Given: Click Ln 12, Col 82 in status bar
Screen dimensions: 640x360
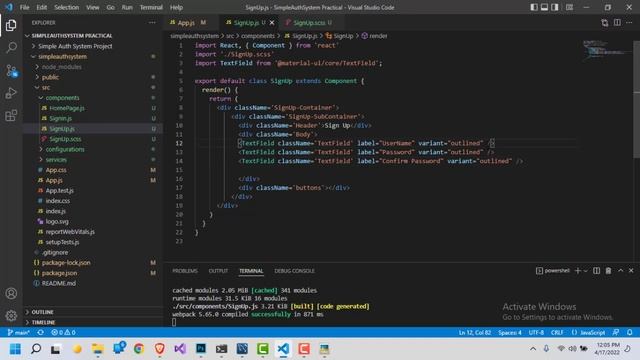Looking at the screenshot, I should pyautogui.click(x=475, y=332).
